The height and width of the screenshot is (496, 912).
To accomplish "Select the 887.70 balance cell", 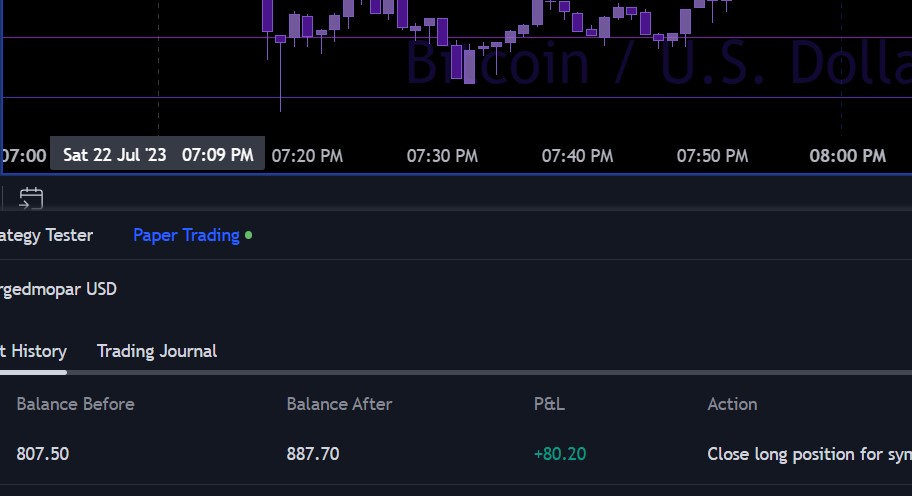I will point(313,454).
